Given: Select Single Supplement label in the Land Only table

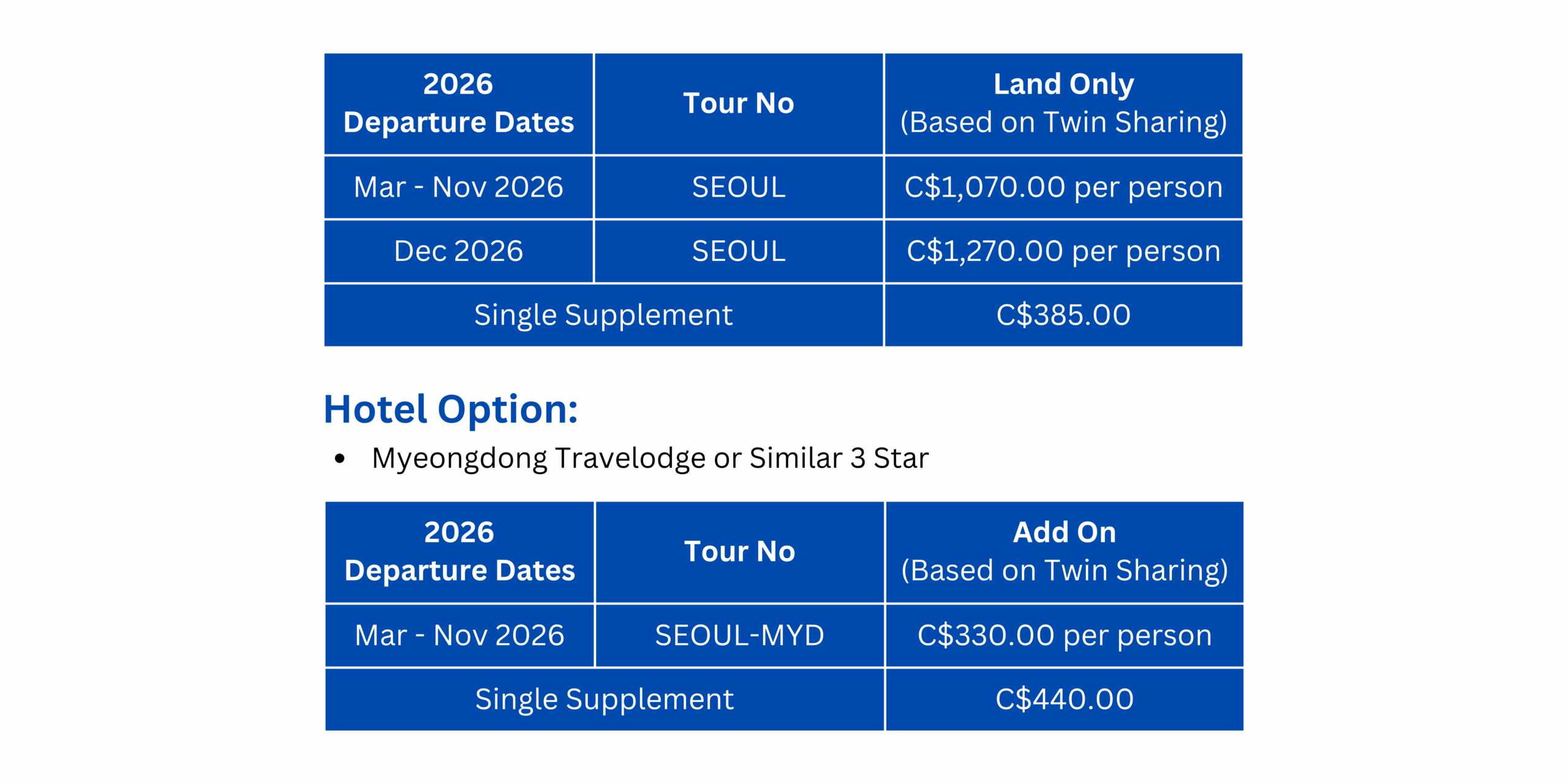Looking at the screenshot, I should tap(603, 315).
